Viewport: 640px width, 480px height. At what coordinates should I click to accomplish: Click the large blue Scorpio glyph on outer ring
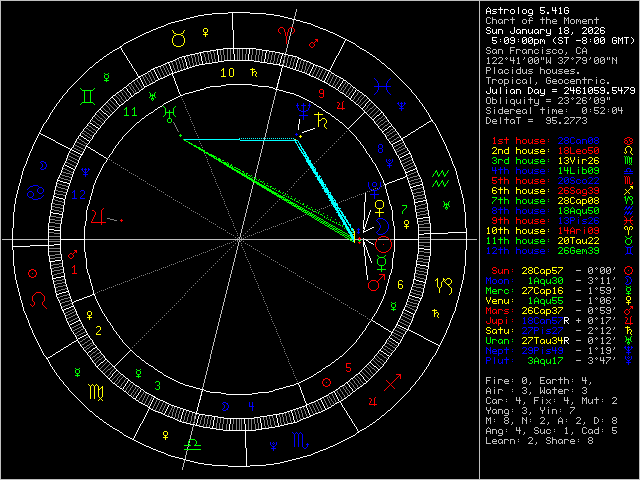click(301, 440)
